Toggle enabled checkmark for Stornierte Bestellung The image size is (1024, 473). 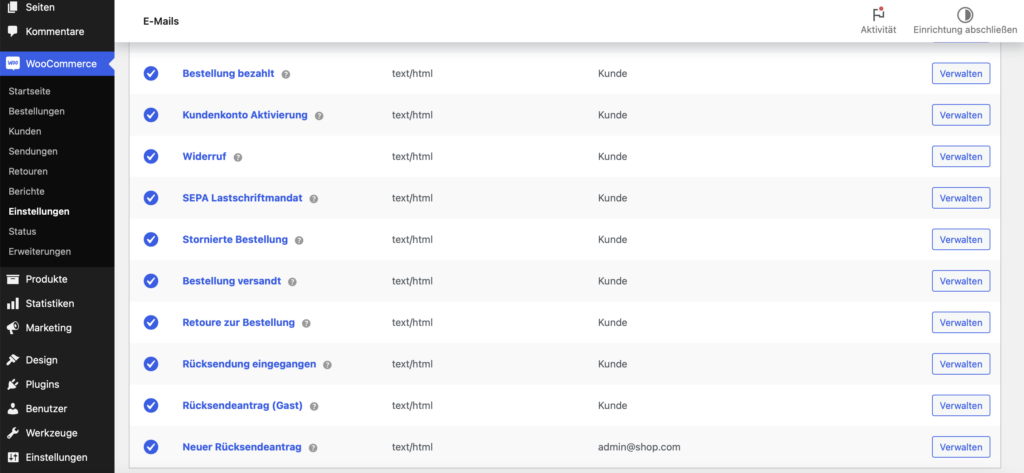click(151, 240)
